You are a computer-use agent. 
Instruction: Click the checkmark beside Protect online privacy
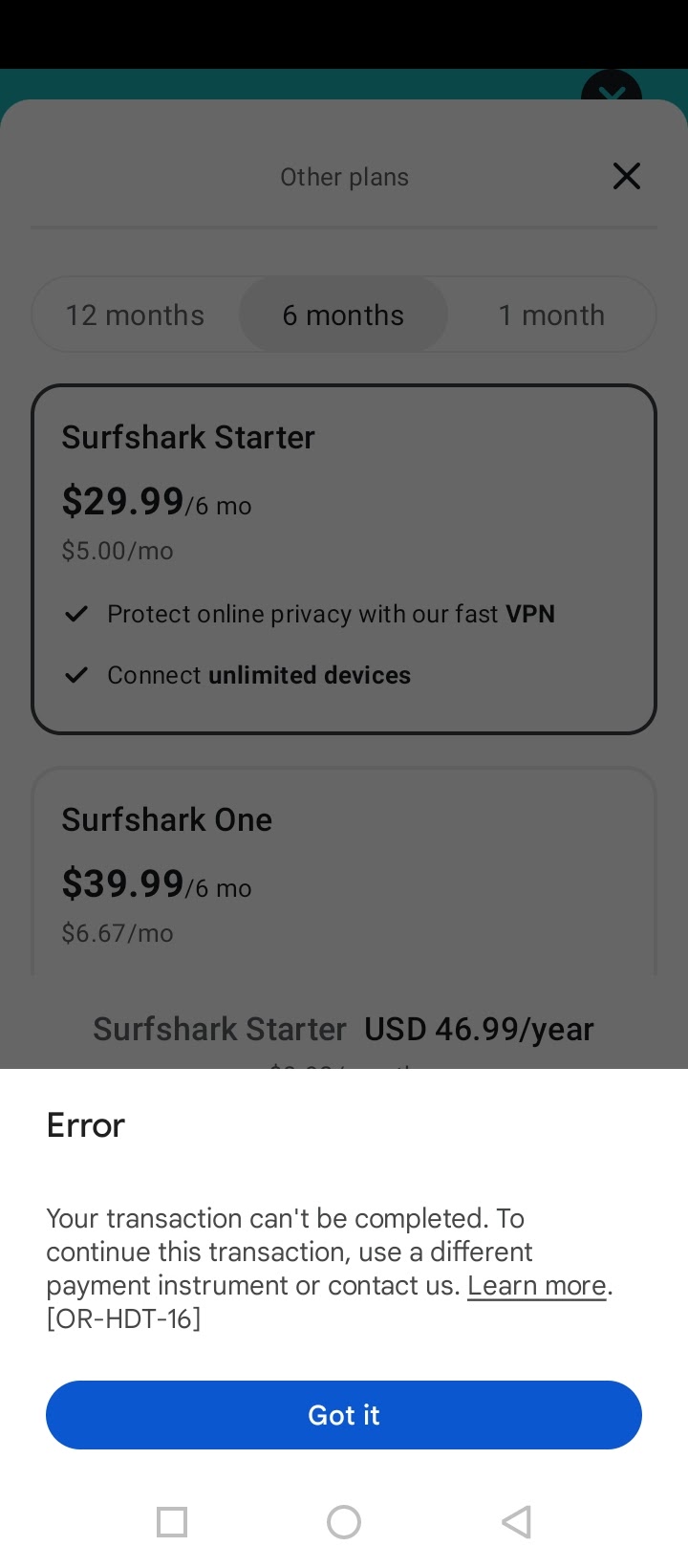tap(76, 614)
